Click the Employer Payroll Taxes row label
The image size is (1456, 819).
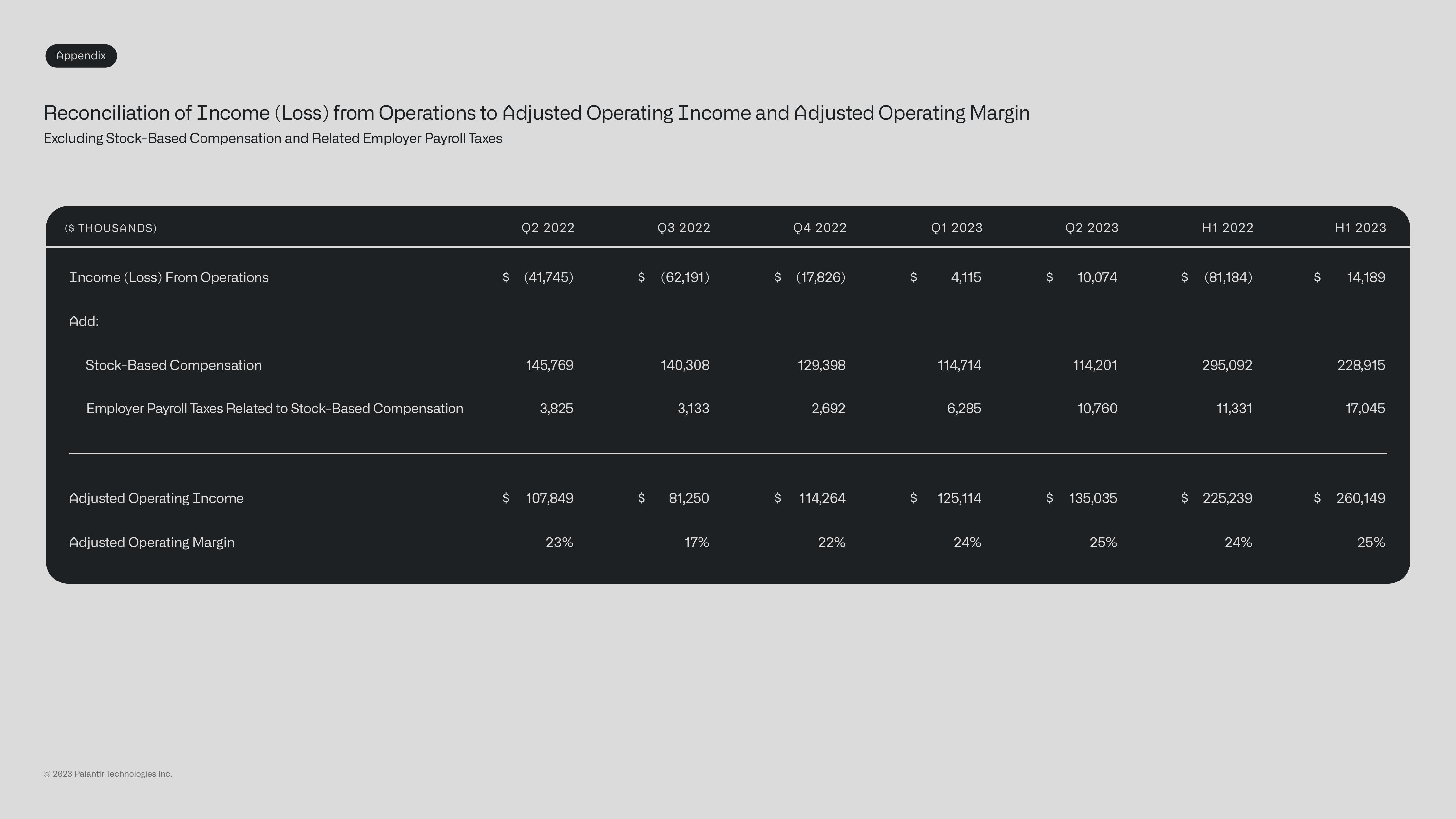coord(275,409)
